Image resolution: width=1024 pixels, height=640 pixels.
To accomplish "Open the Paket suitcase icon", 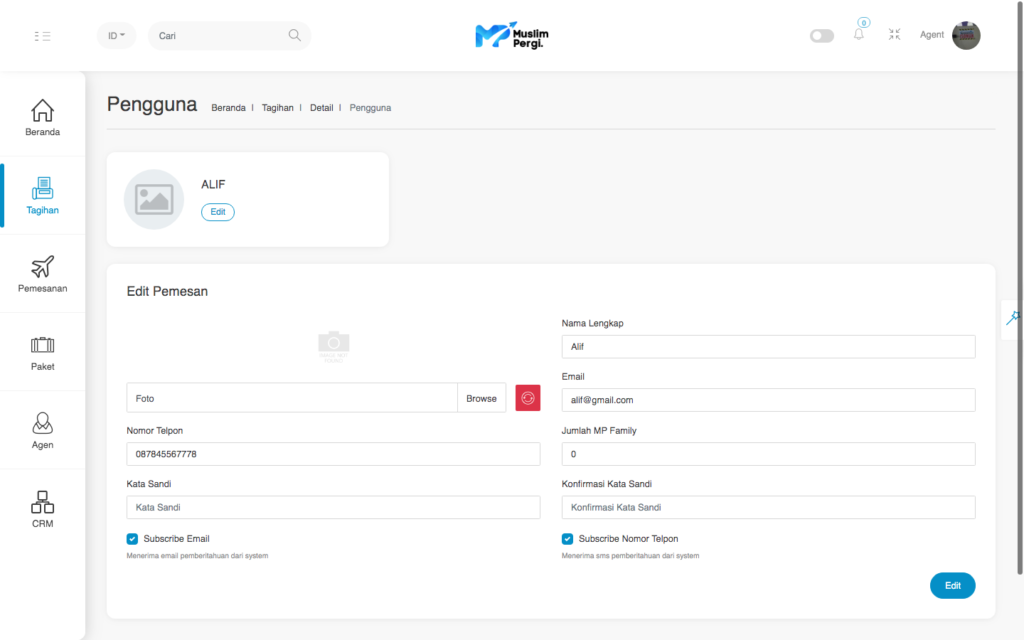I will [42, 345].
